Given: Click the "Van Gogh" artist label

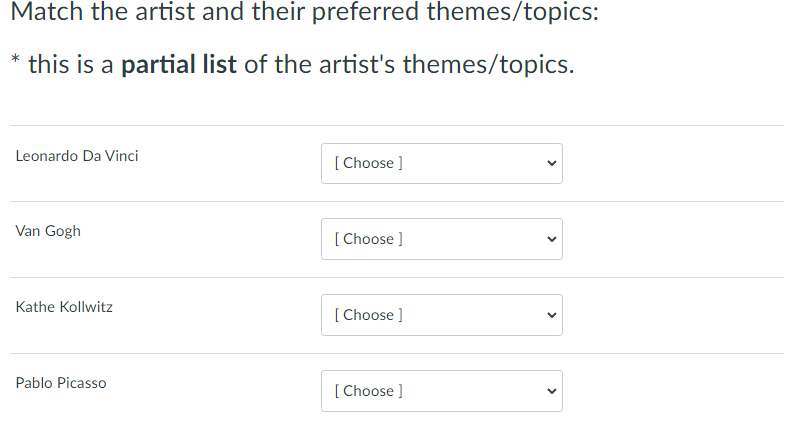Looking at the screenshot, I should click(x=48, y=231).
